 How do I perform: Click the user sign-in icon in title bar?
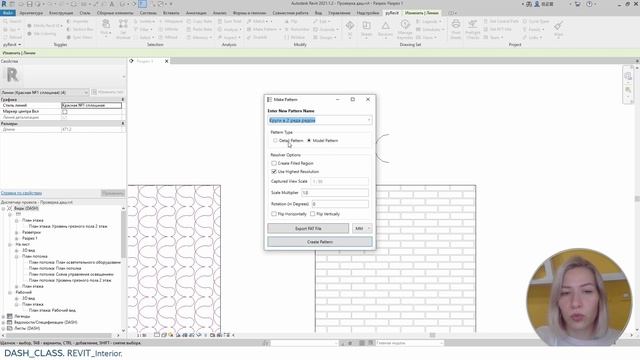click(x=537, y=4)
